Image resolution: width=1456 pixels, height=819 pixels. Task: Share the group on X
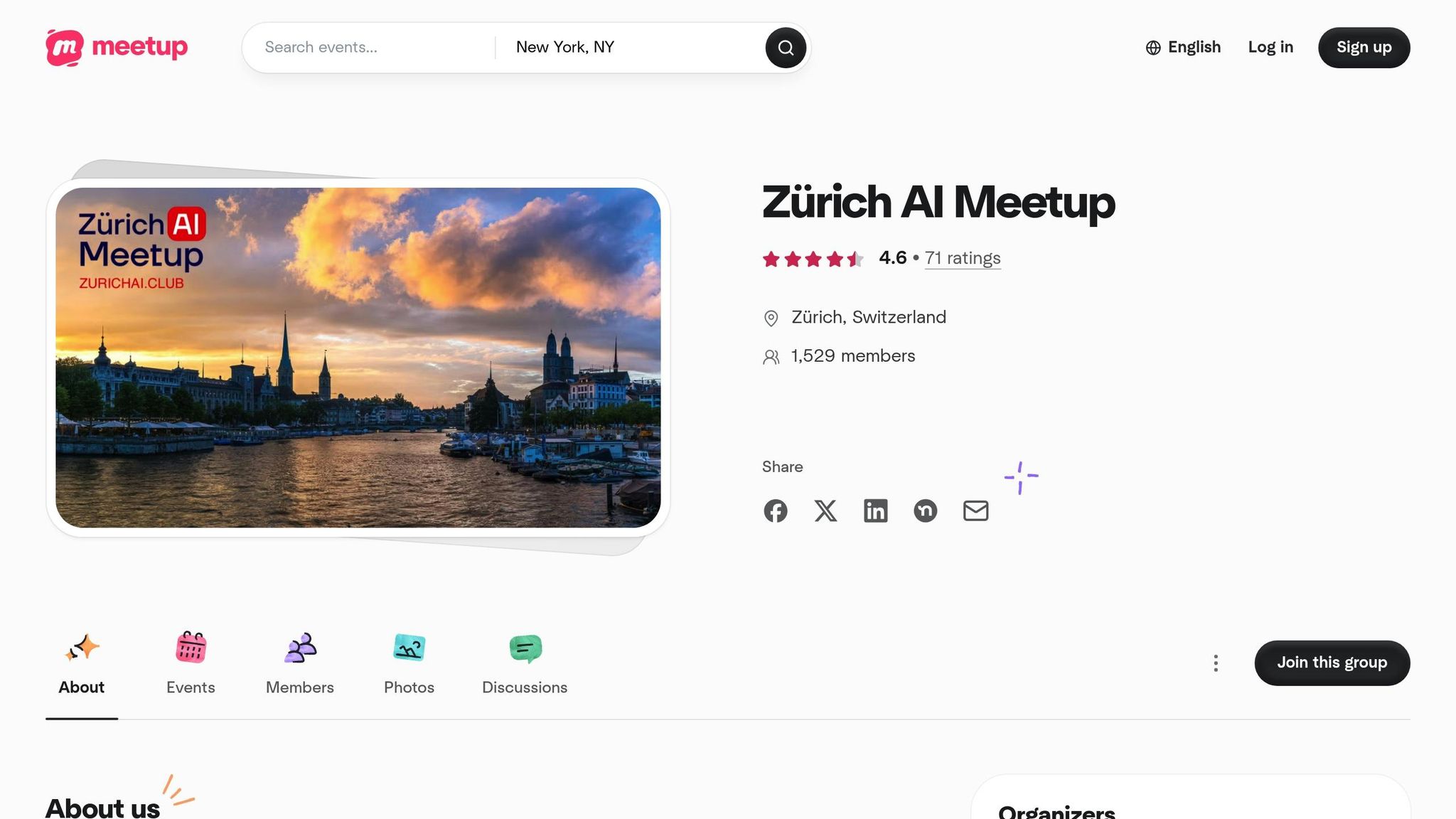[x=825, y=510]
